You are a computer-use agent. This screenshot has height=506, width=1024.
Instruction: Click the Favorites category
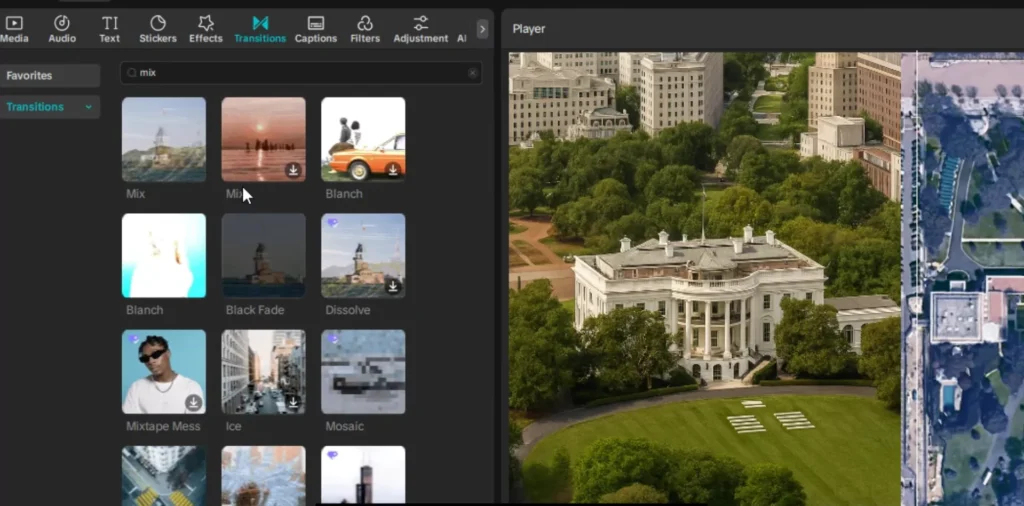coord(50,76)
